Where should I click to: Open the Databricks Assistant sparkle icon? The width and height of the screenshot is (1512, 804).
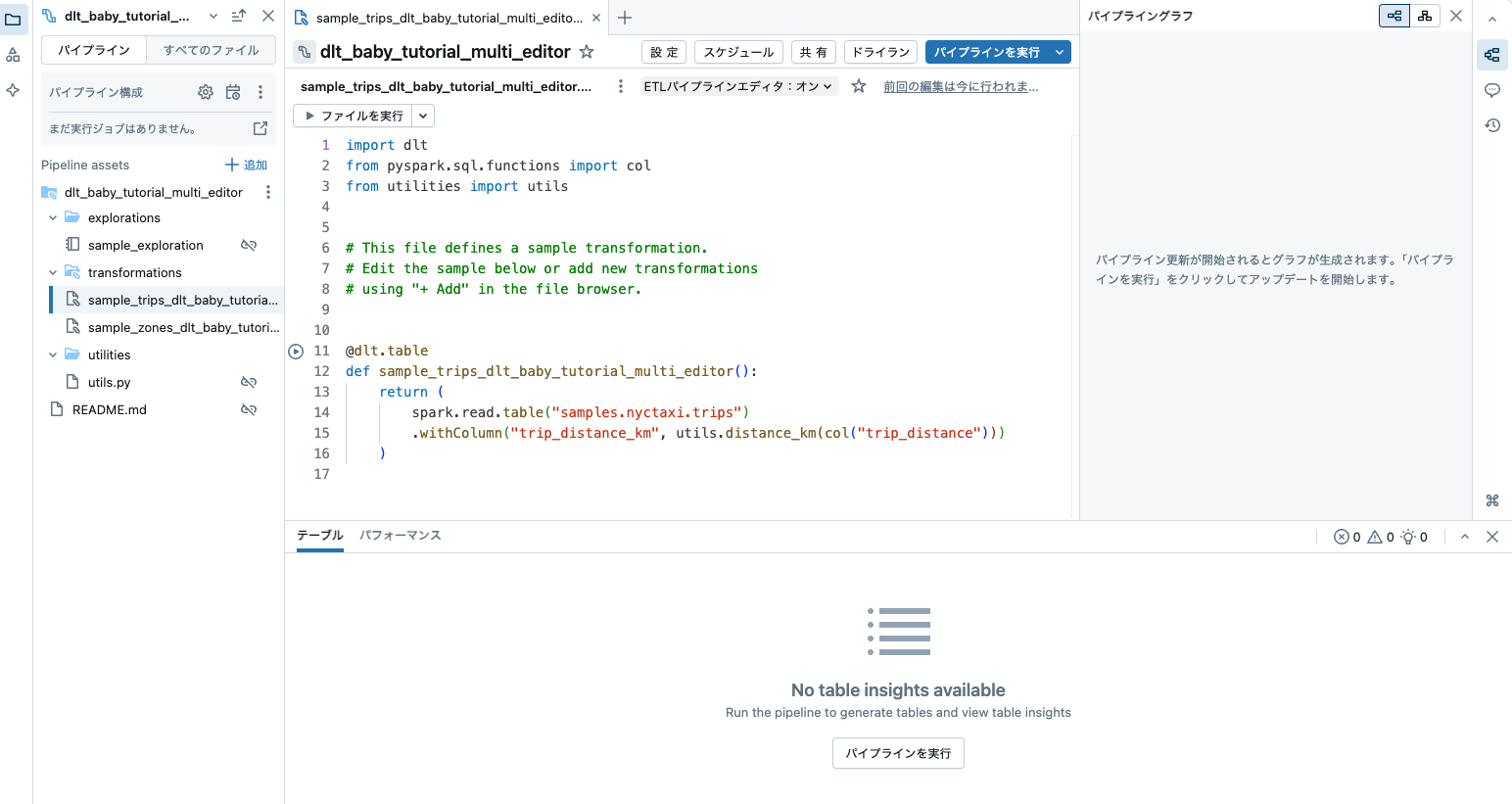[x=14, y=90]
